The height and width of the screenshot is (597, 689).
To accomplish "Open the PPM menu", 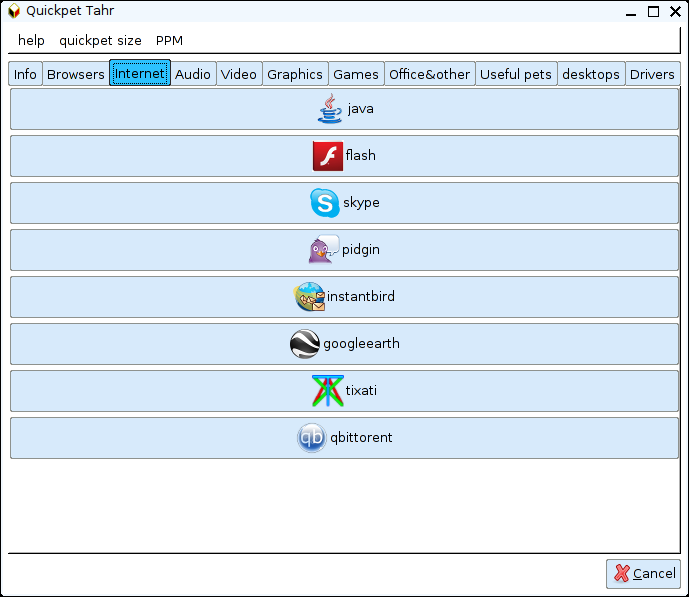I will pos(169,41).
